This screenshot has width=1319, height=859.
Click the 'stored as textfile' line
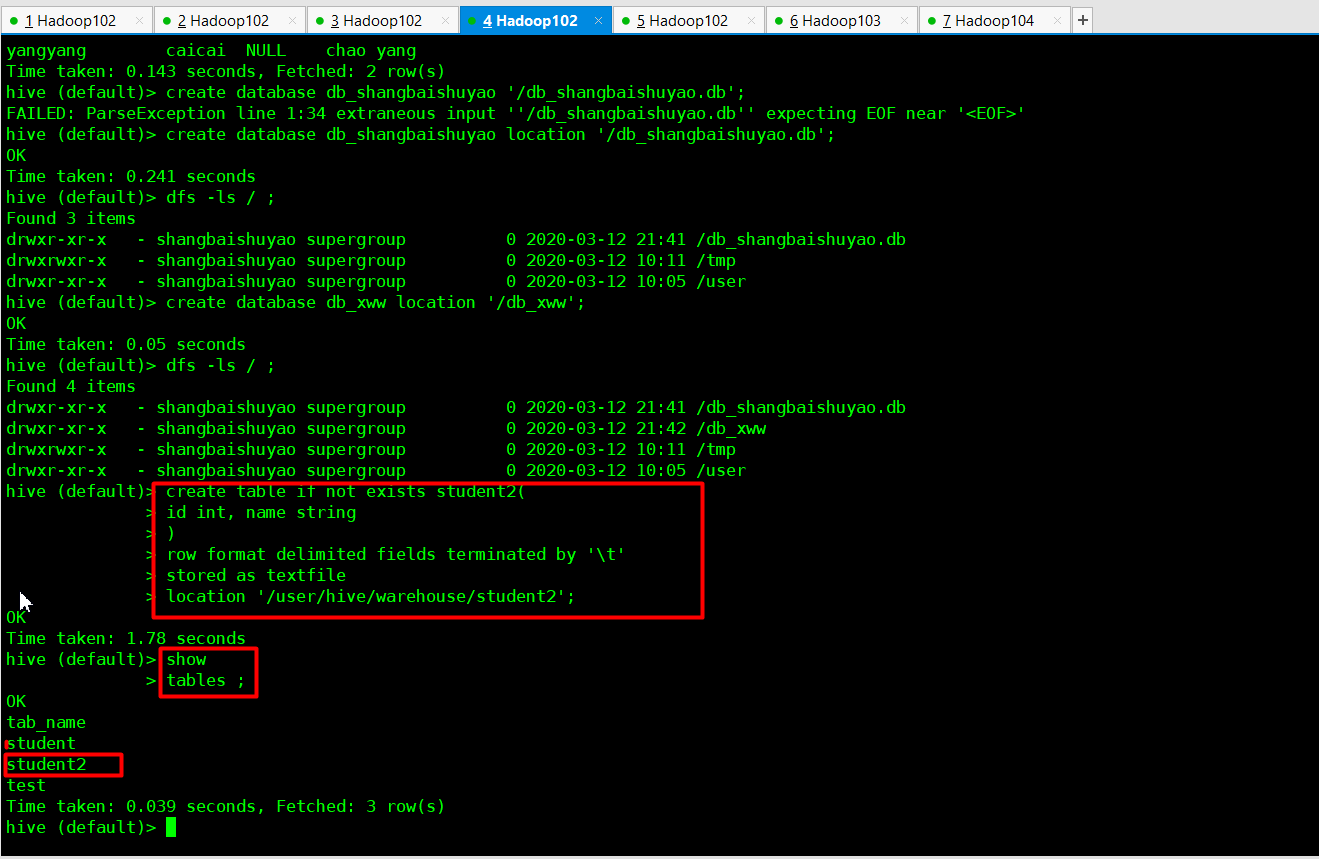pos(256,575)
